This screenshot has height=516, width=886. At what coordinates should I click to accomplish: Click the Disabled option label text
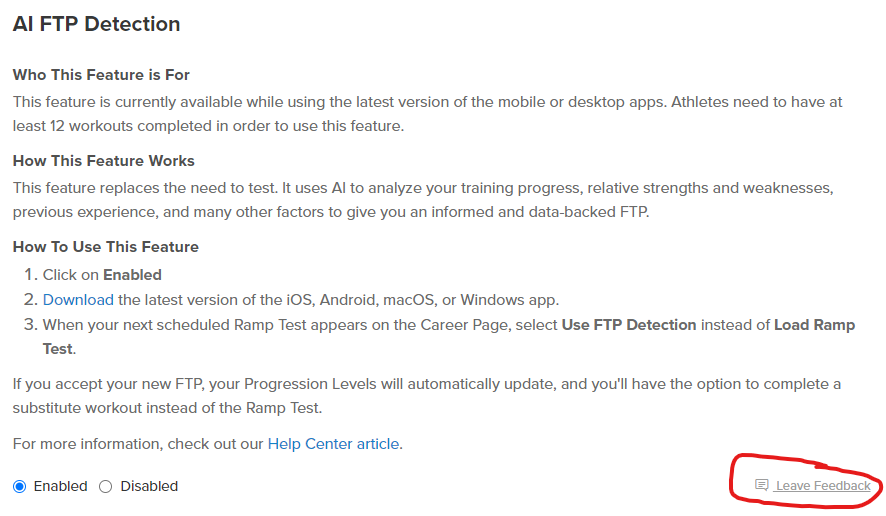tap(149, 486)
